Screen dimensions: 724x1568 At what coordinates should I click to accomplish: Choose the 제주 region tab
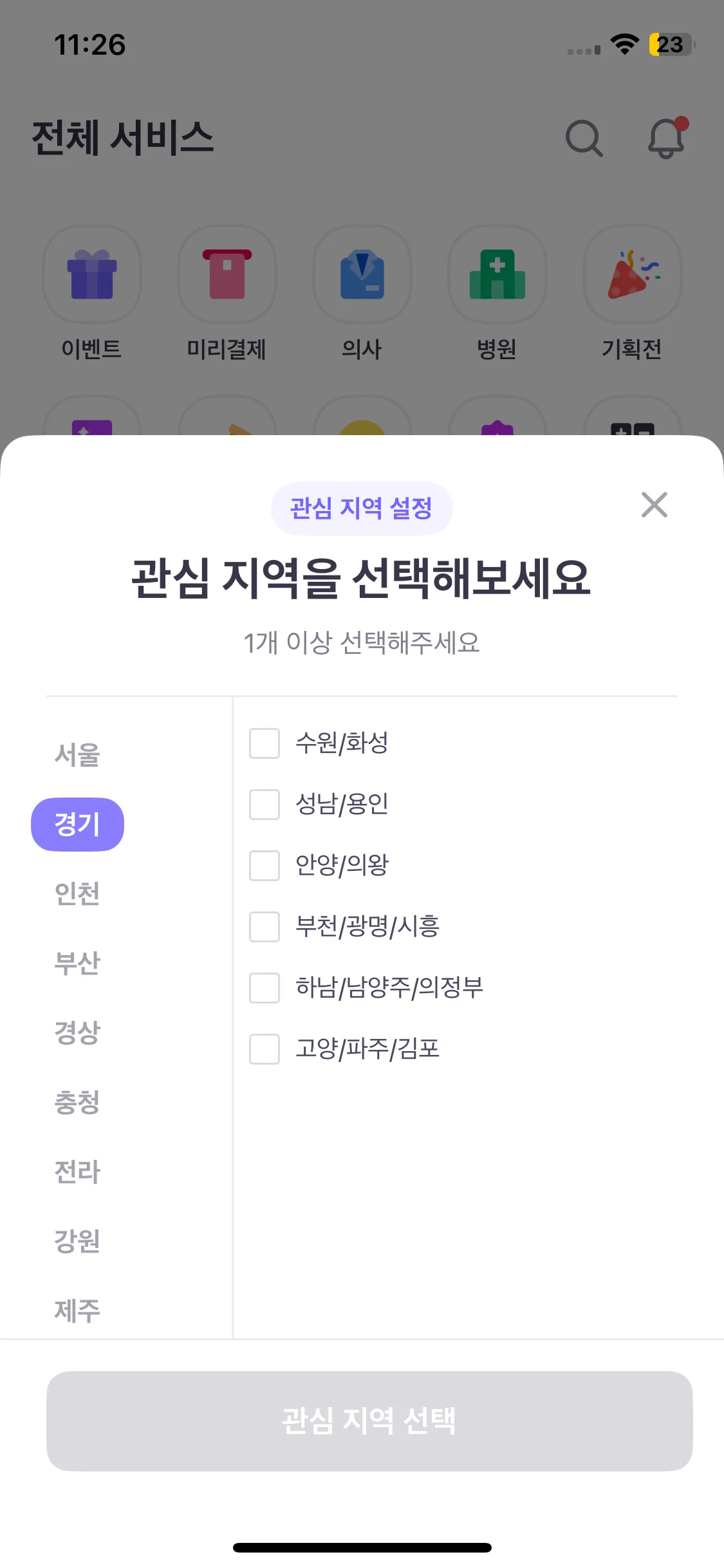(x=77, y=1311)
